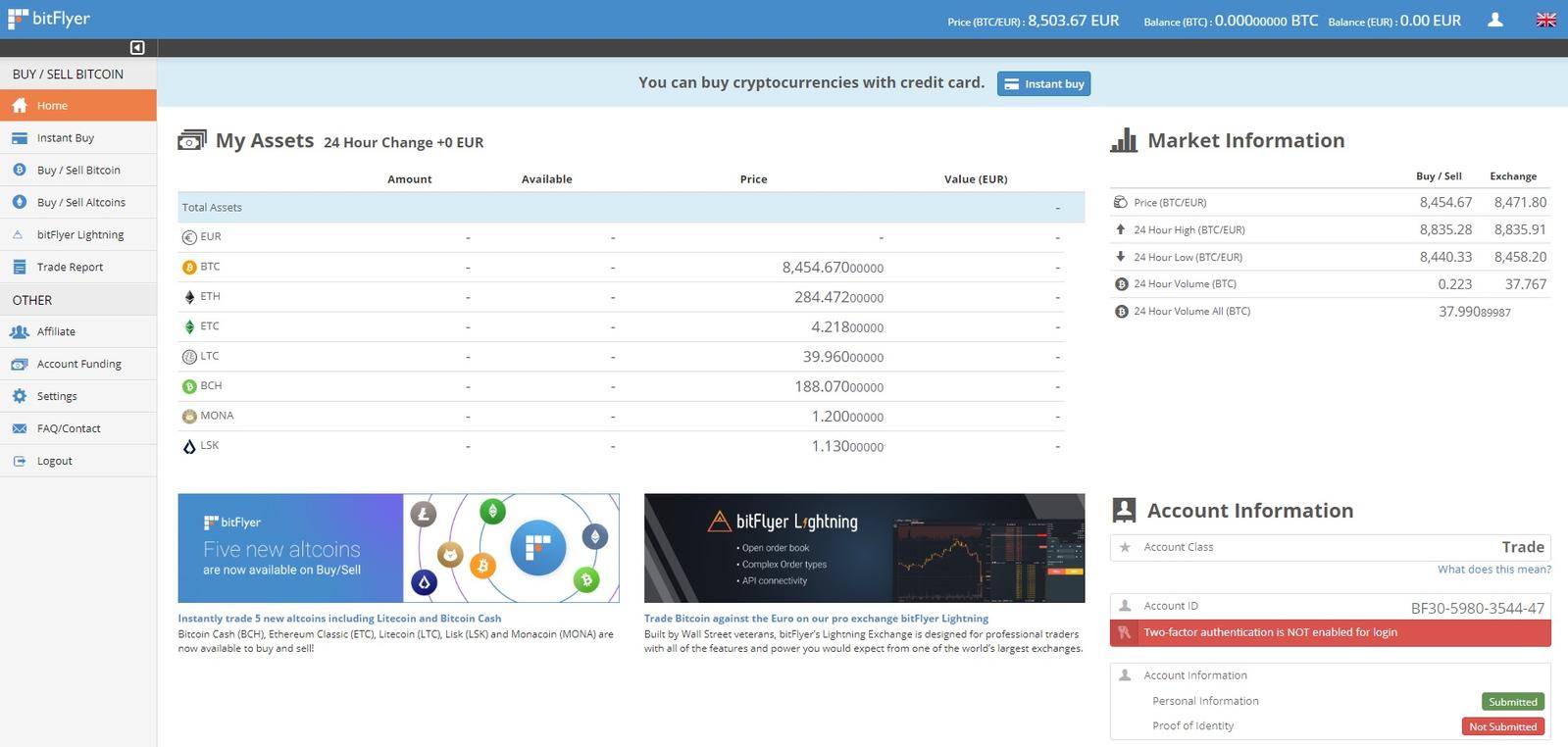Change language via UK flag icon
Screen dimensions: 1568x747
[x=1546, y=20]
